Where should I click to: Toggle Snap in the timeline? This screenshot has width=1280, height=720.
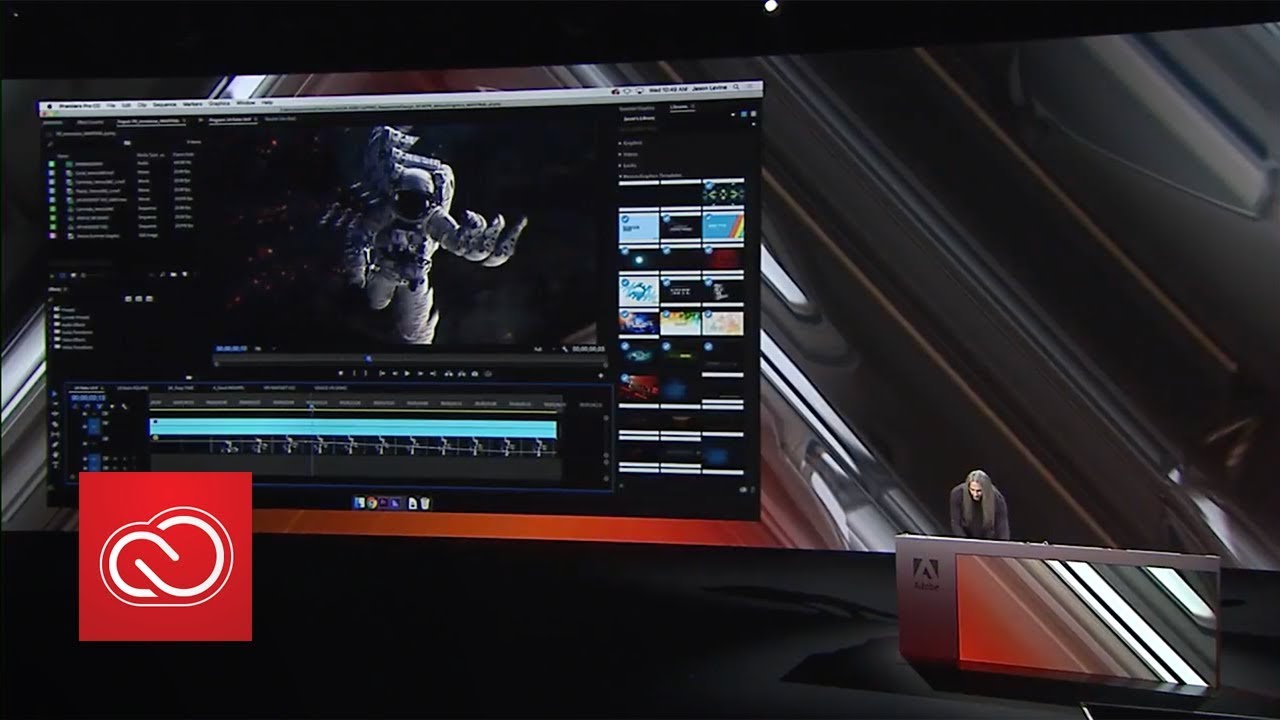(x=87, y=406)
